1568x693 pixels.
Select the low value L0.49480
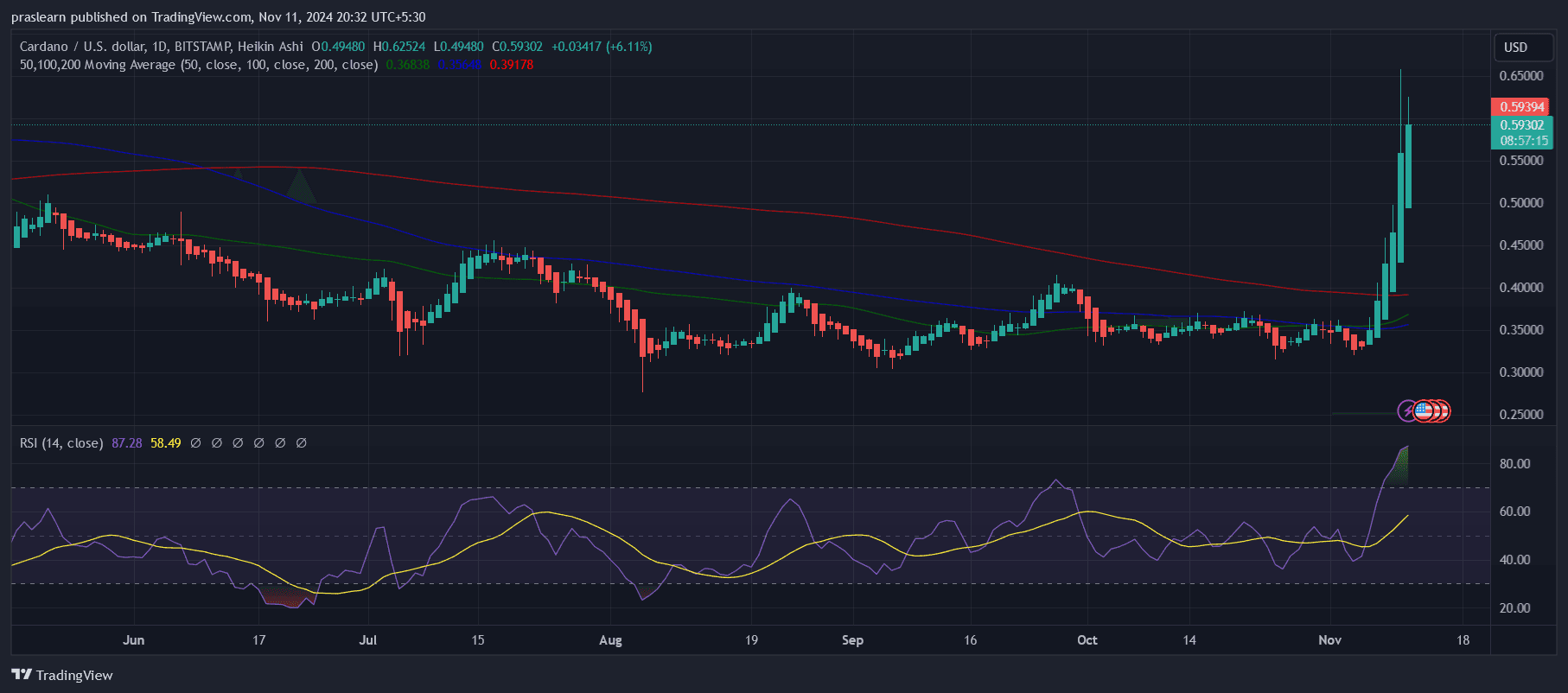tap(459, 47)
